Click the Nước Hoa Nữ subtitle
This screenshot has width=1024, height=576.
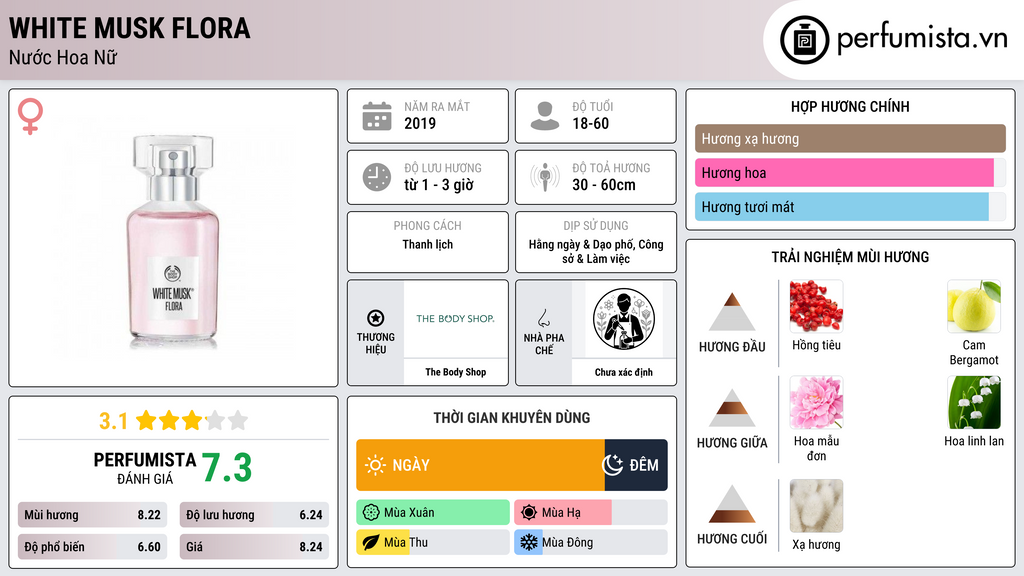point(63,57)
